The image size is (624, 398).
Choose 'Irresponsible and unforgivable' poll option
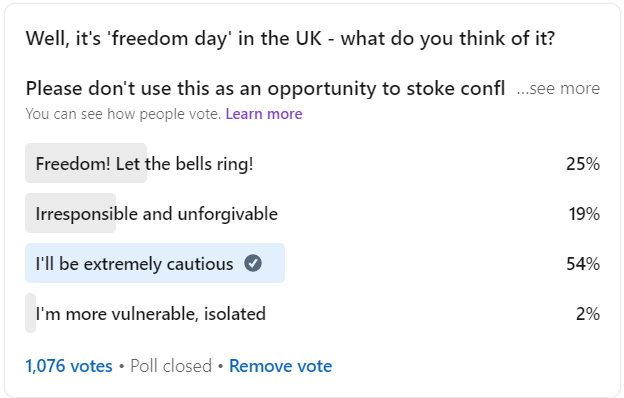tap(157, 214)
